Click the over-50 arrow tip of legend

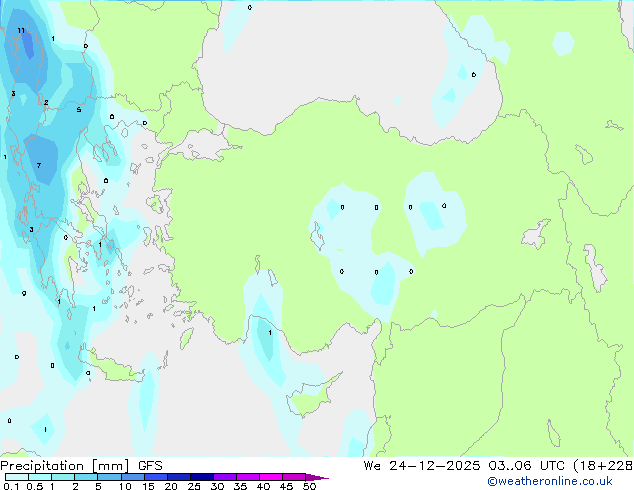(317, 477)
